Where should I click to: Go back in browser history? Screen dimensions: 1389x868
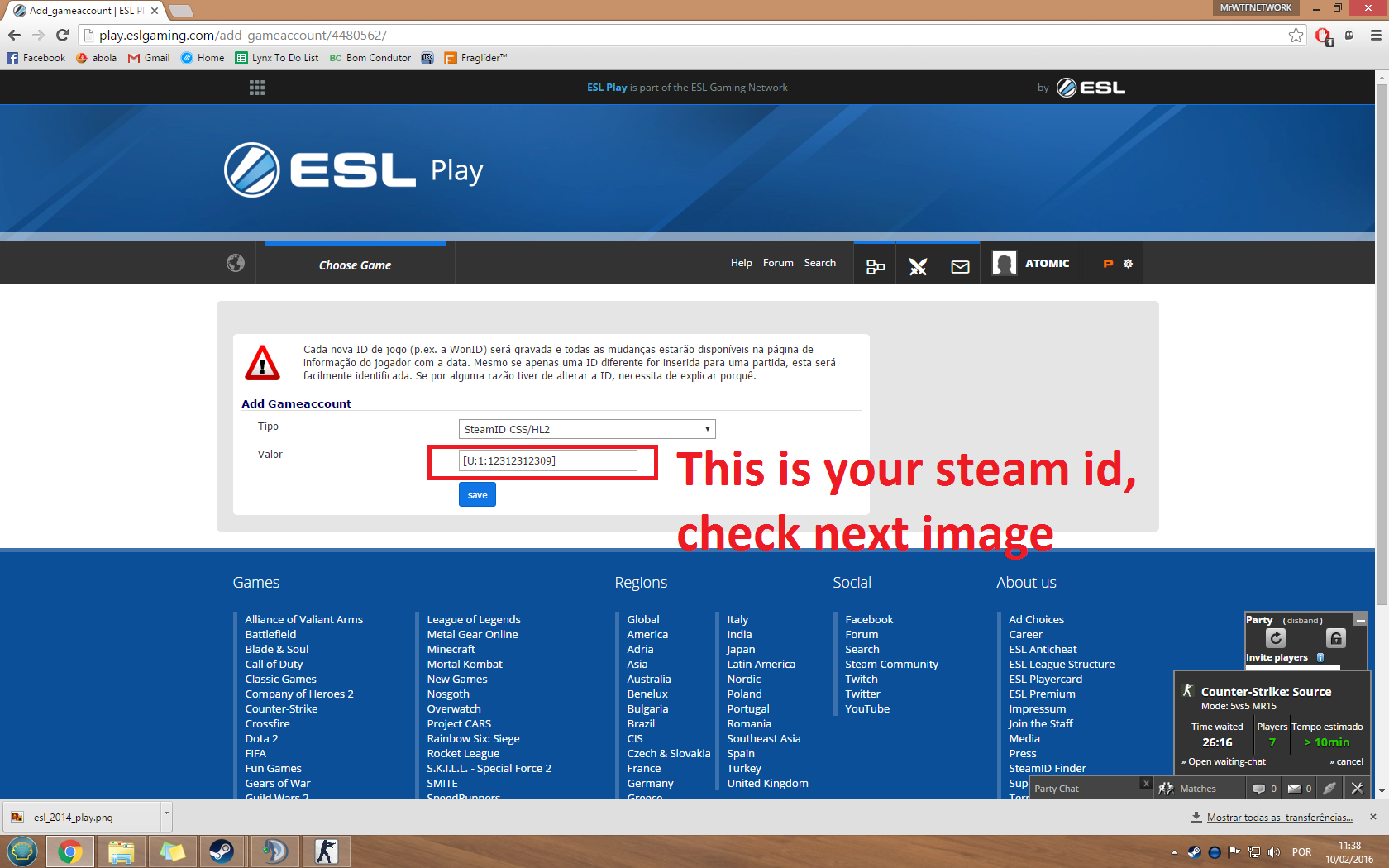pos(14,36)
